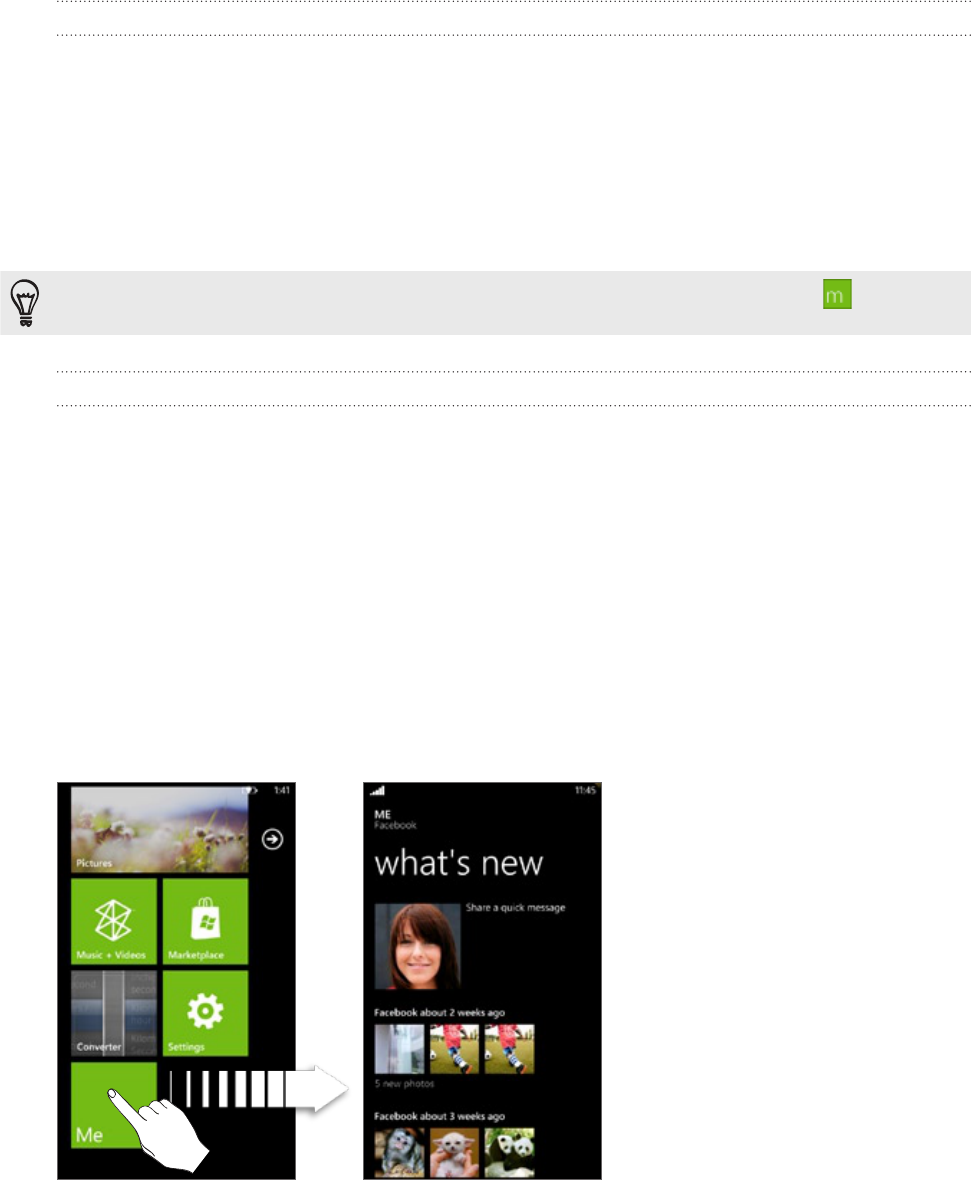Open the white puppy photo thumbnail
Viewport: 971px width, 1180px height.
tap(455, 1152)
